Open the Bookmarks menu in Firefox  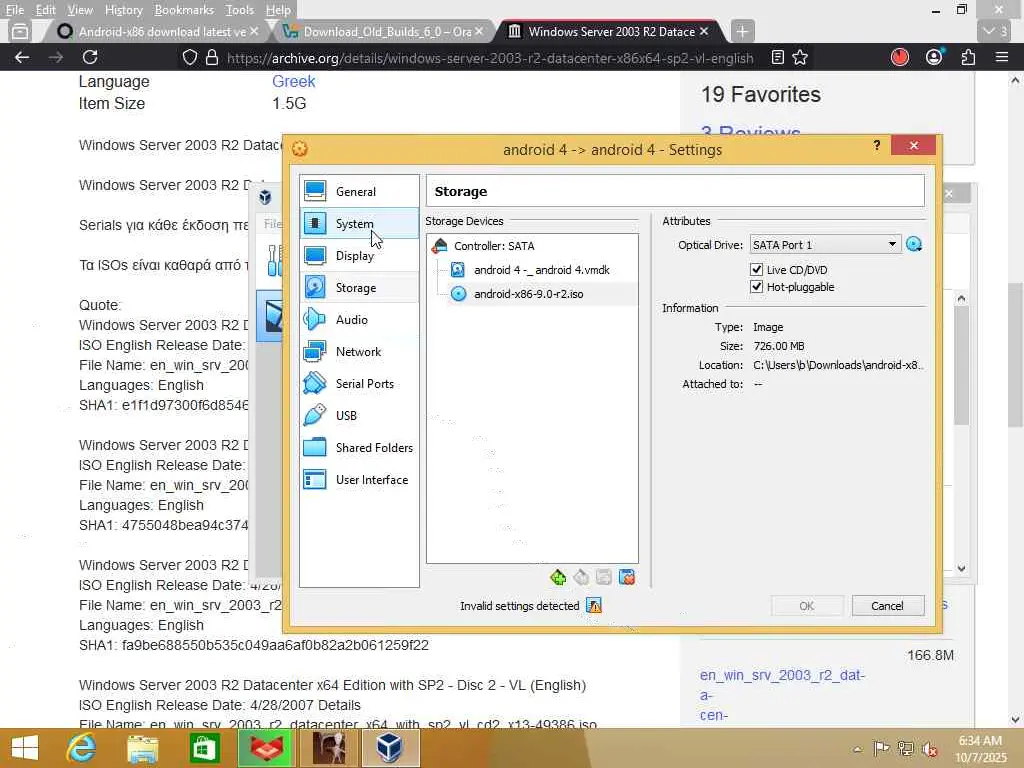(184, 10)
